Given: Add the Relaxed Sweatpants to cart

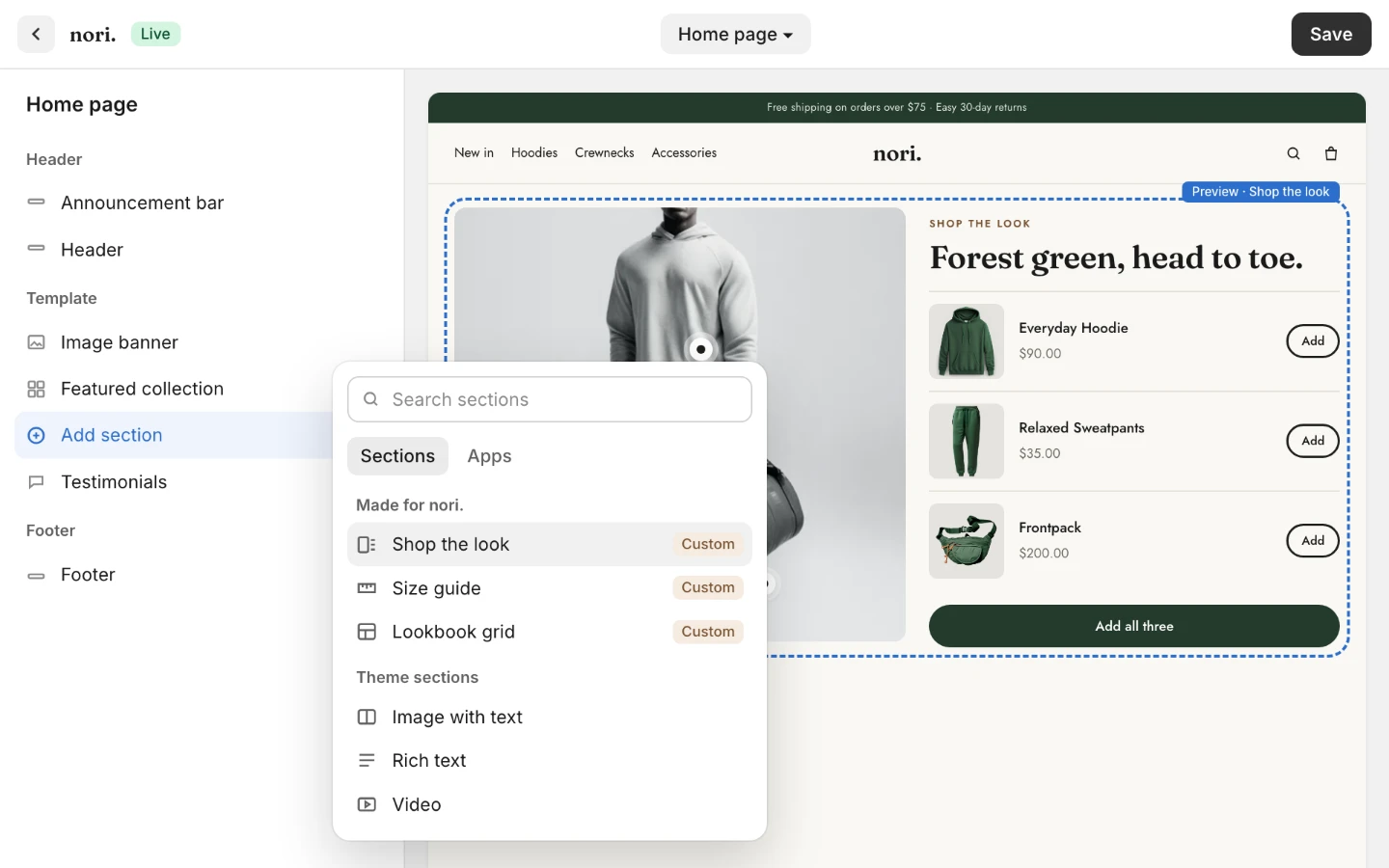Looking at the screenshot, I should (x=1313, y=441).
